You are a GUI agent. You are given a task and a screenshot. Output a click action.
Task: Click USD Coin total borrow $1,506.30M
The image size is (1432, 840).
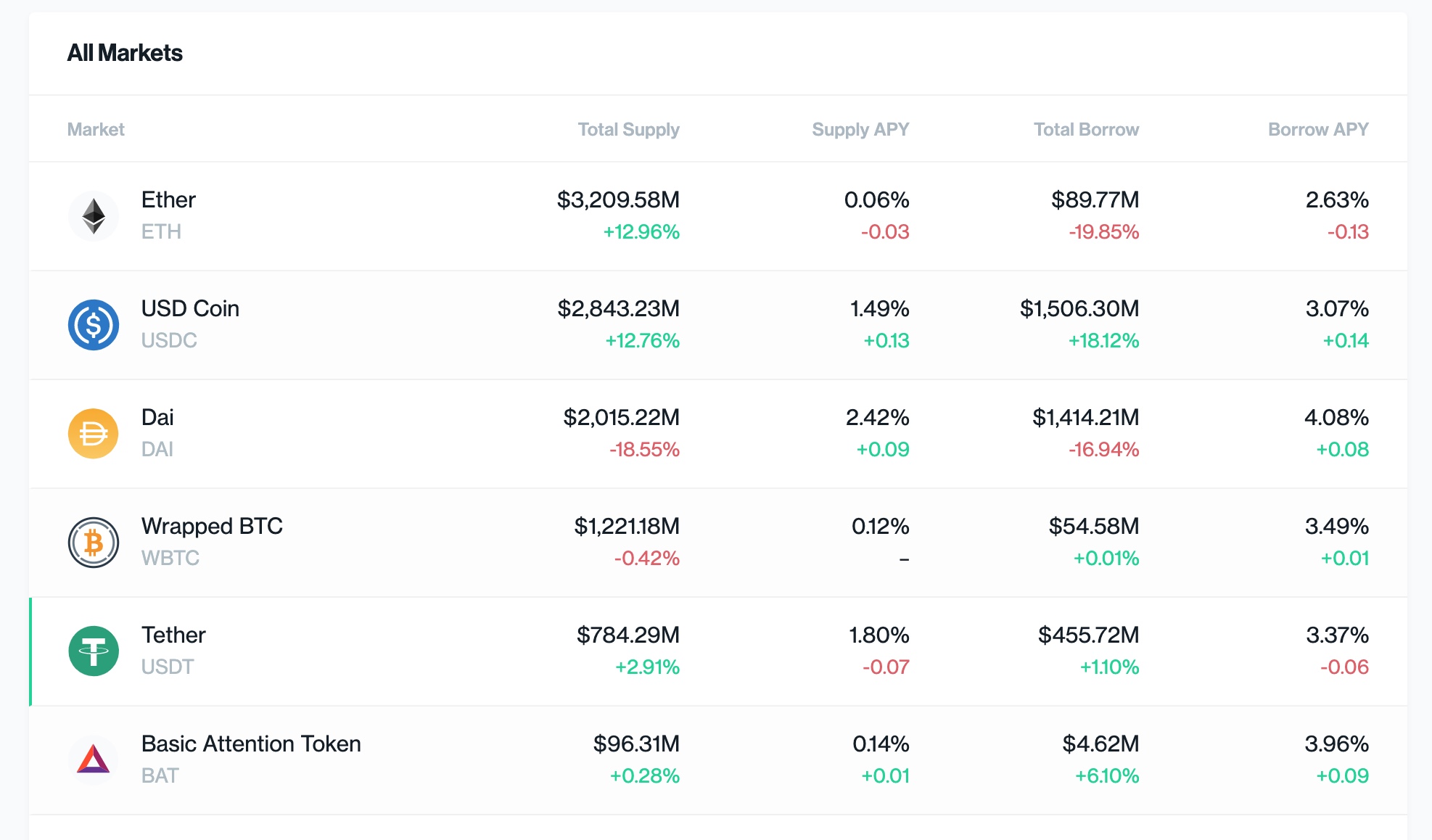tap(1079, 308)
